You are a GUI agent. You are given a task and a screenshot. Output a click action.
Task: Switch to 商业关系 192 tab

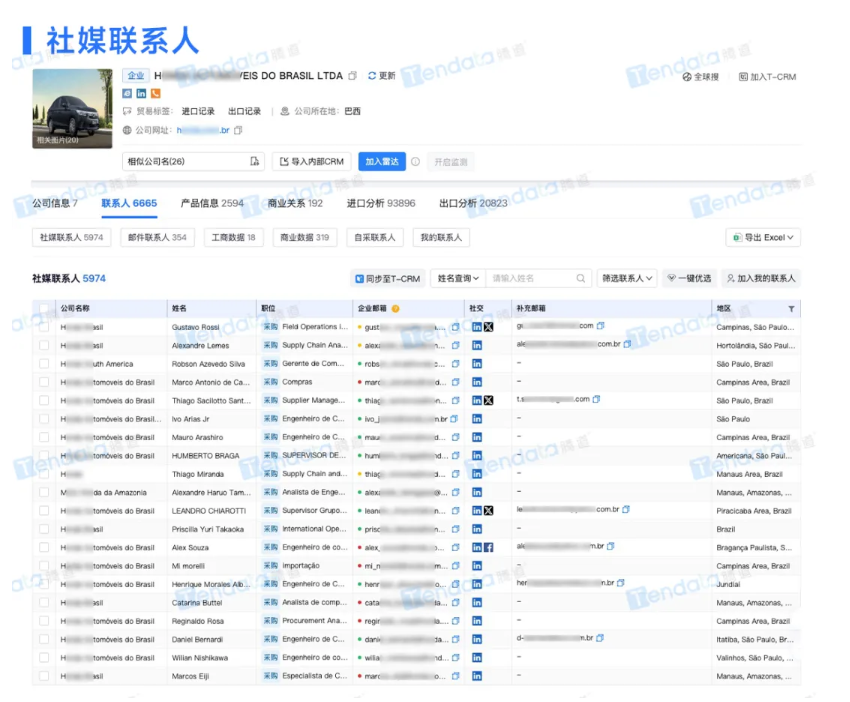pos(295,203)
